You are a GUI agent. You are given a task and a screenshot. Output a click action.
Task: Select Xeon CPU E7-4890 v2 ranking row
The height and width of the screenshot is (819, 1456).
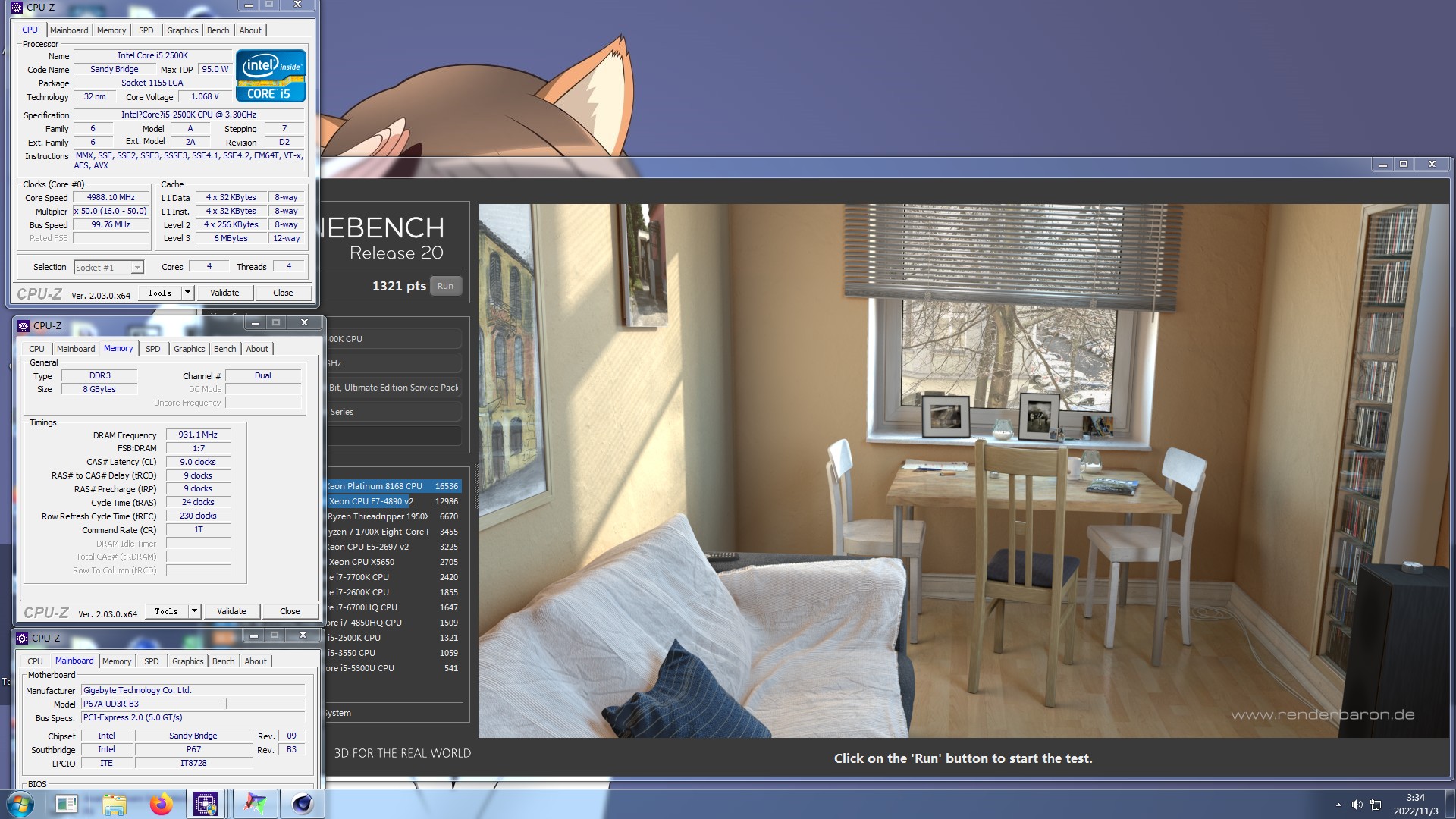click(x=394, y=501)
